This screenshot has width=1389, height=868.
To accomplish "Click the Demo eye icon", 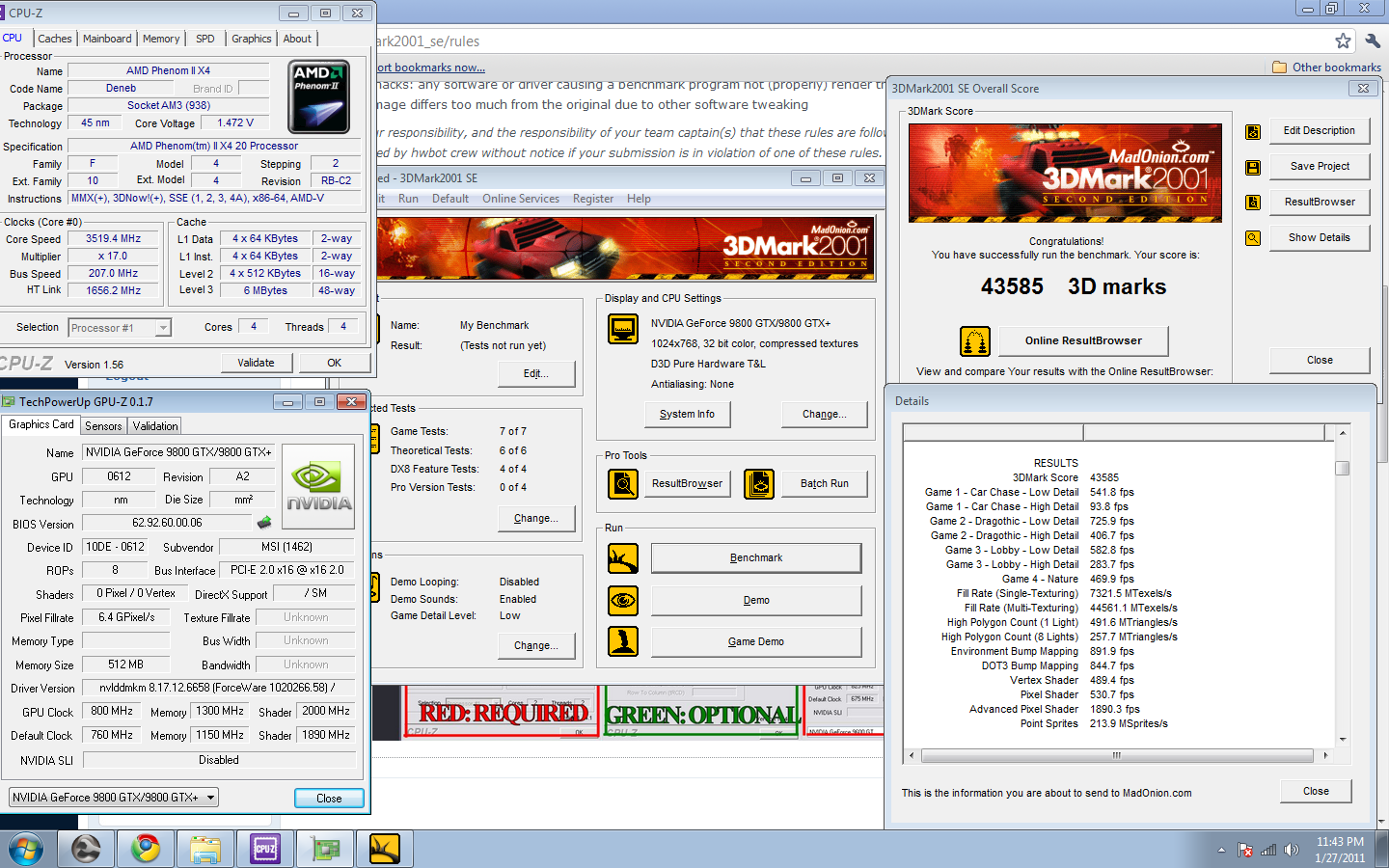I will pyautogui.click(x=623, y=600).
